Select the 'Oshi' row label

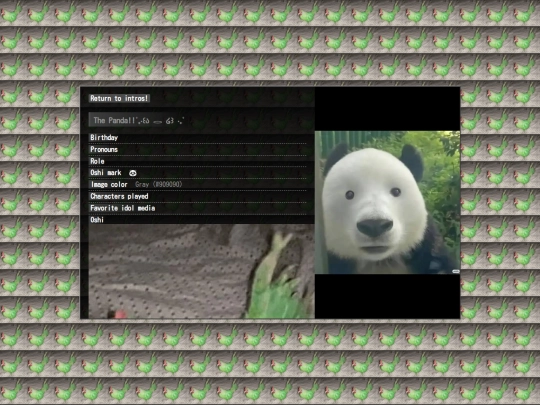coord(97,220)
